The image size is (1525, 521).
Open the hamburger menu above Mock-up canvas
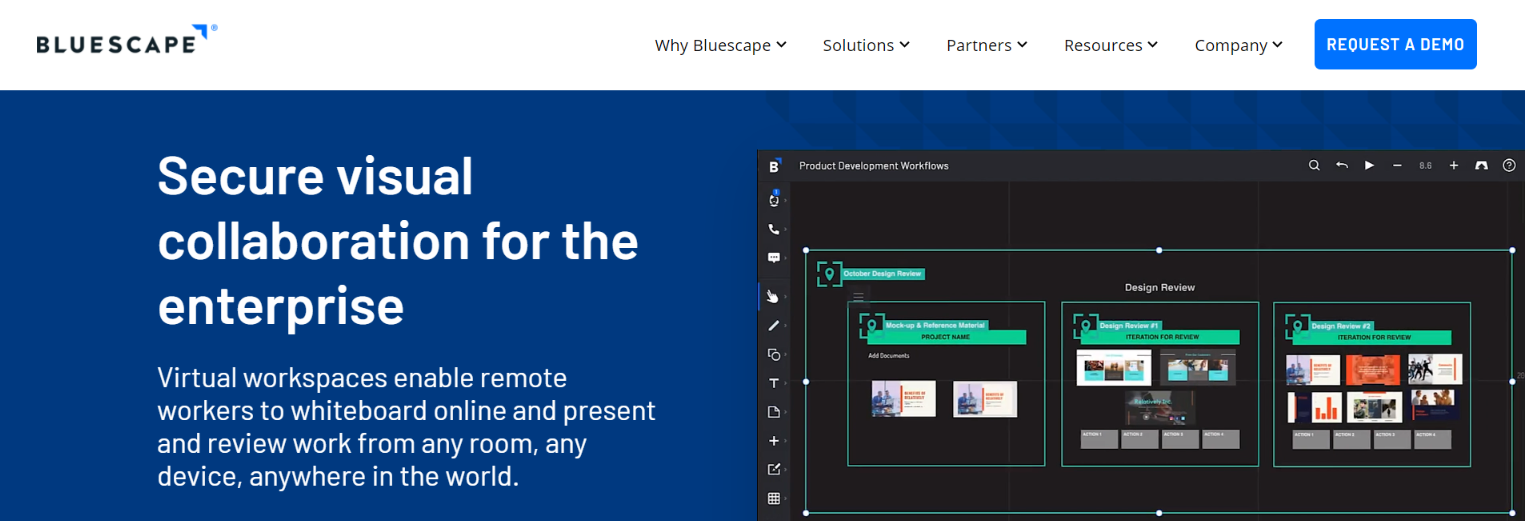[858, 295]
